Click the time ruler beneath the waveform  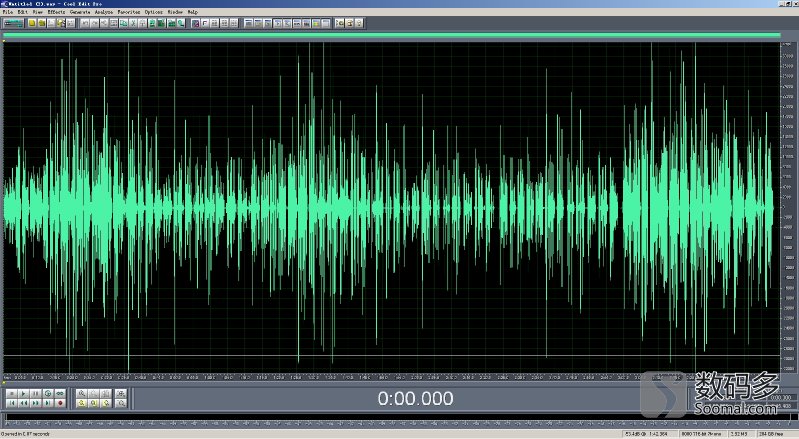tap(390, 377)
